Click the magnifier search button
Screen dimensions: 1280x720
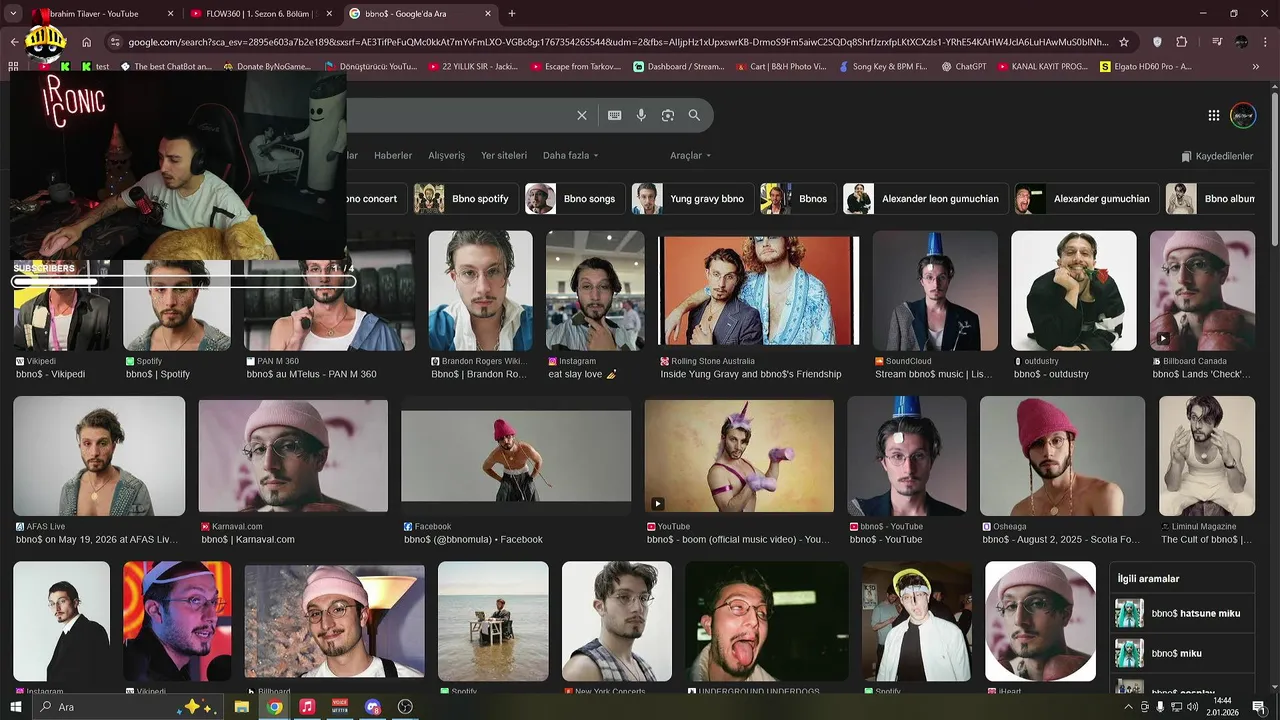point(694,115)
